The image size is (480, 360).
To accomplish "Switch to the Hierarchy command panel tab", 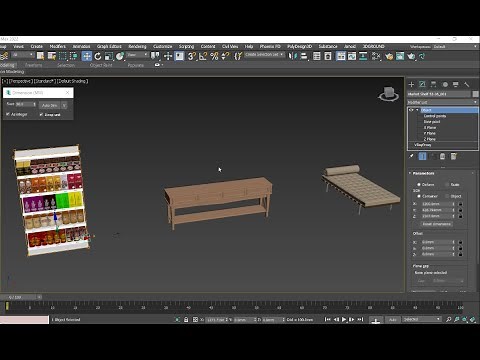I will (433, 84).
